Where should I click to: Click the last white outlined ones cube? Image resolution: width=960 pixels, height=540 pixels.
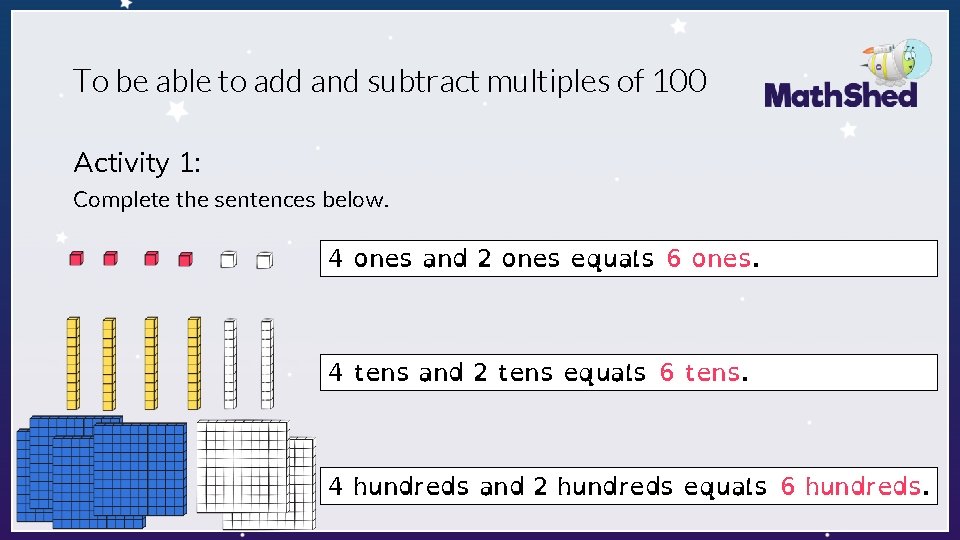click(x=264, y=260)
